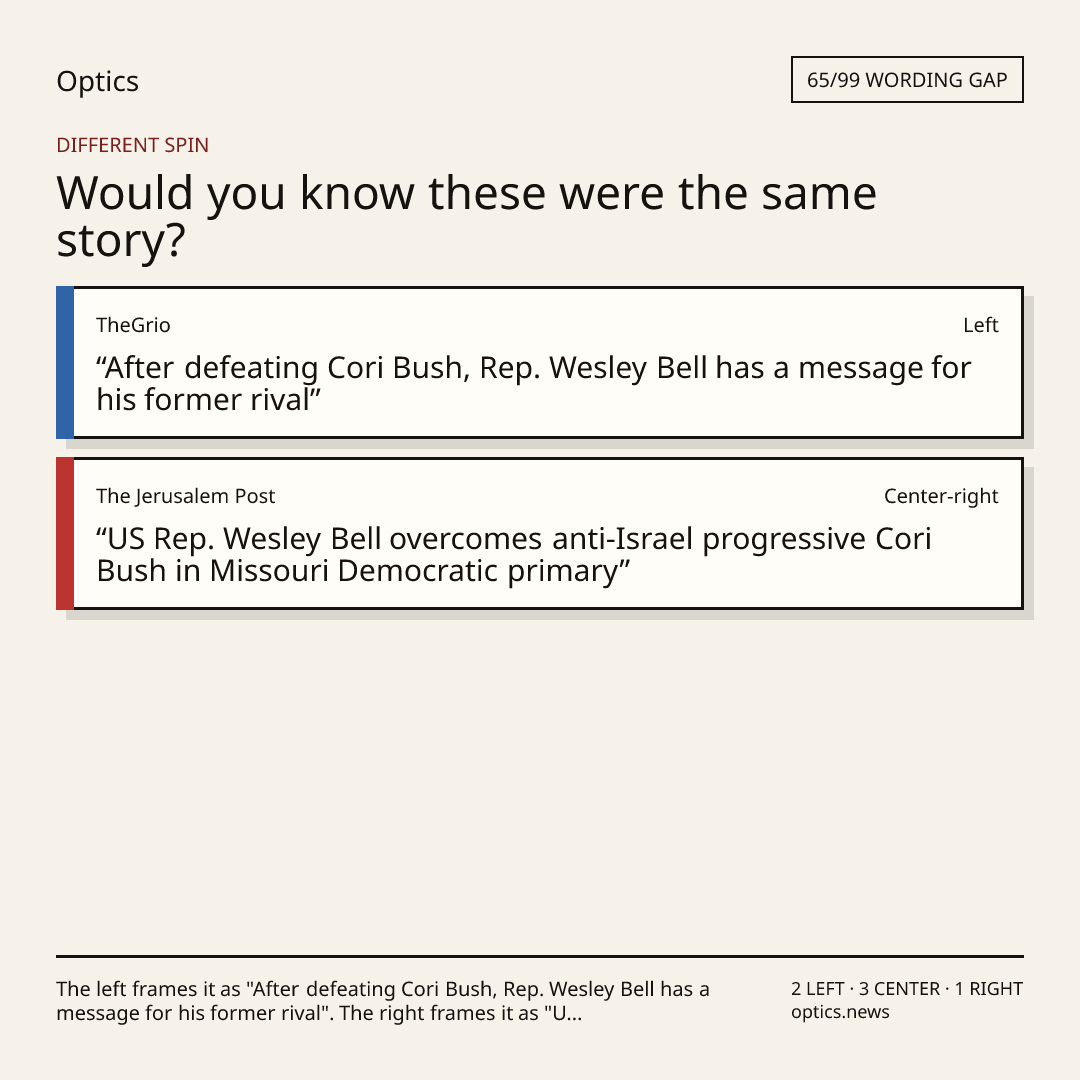Image resolution: width=1080 pixels, height=1080 pixels.
Task: Click TheGrio source name
Action: click(133, 325)
